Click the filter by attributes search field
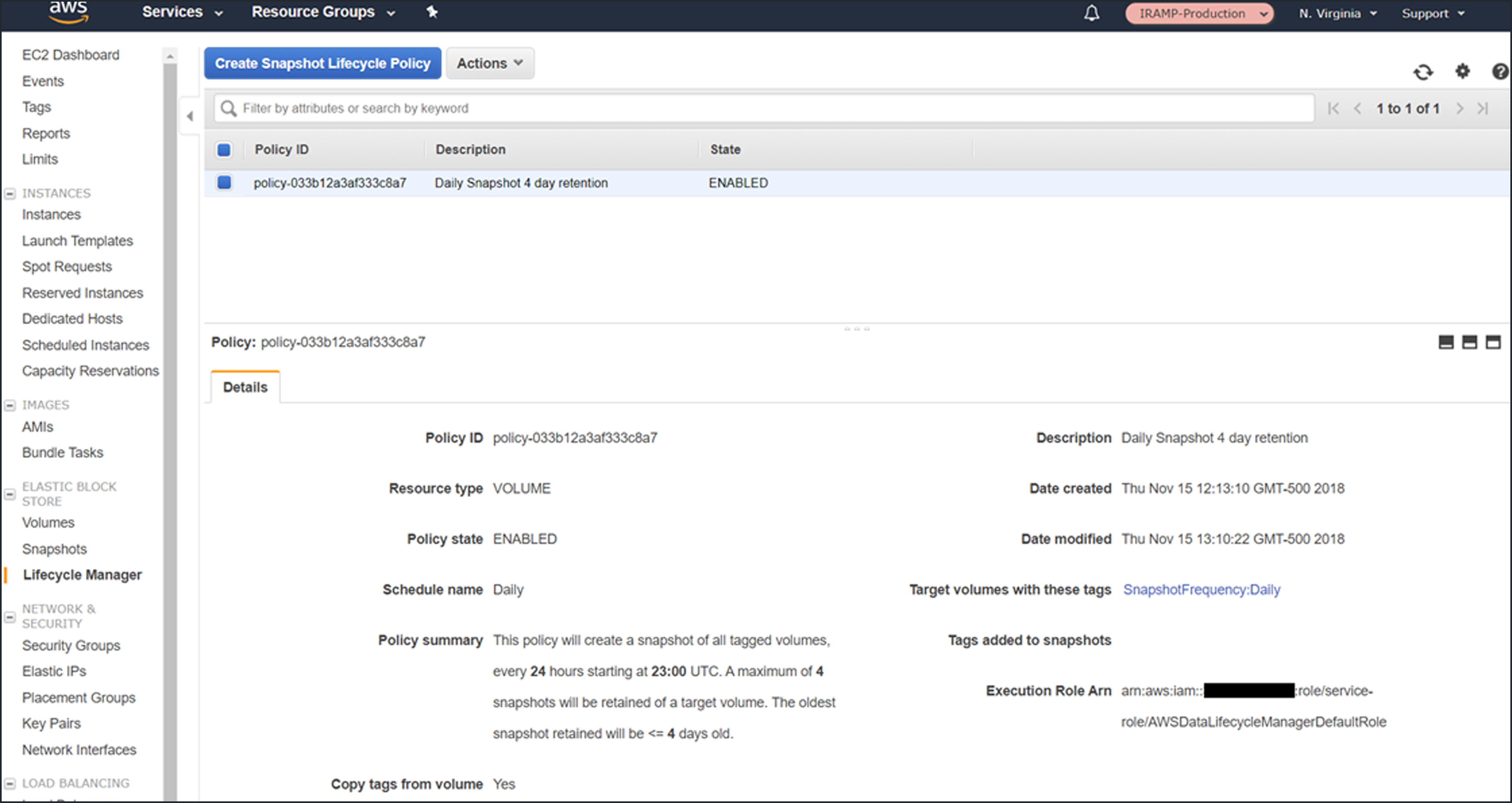The width and height of the screenshot is (1512, 803). pyautogui.click(x=763, y=109)
